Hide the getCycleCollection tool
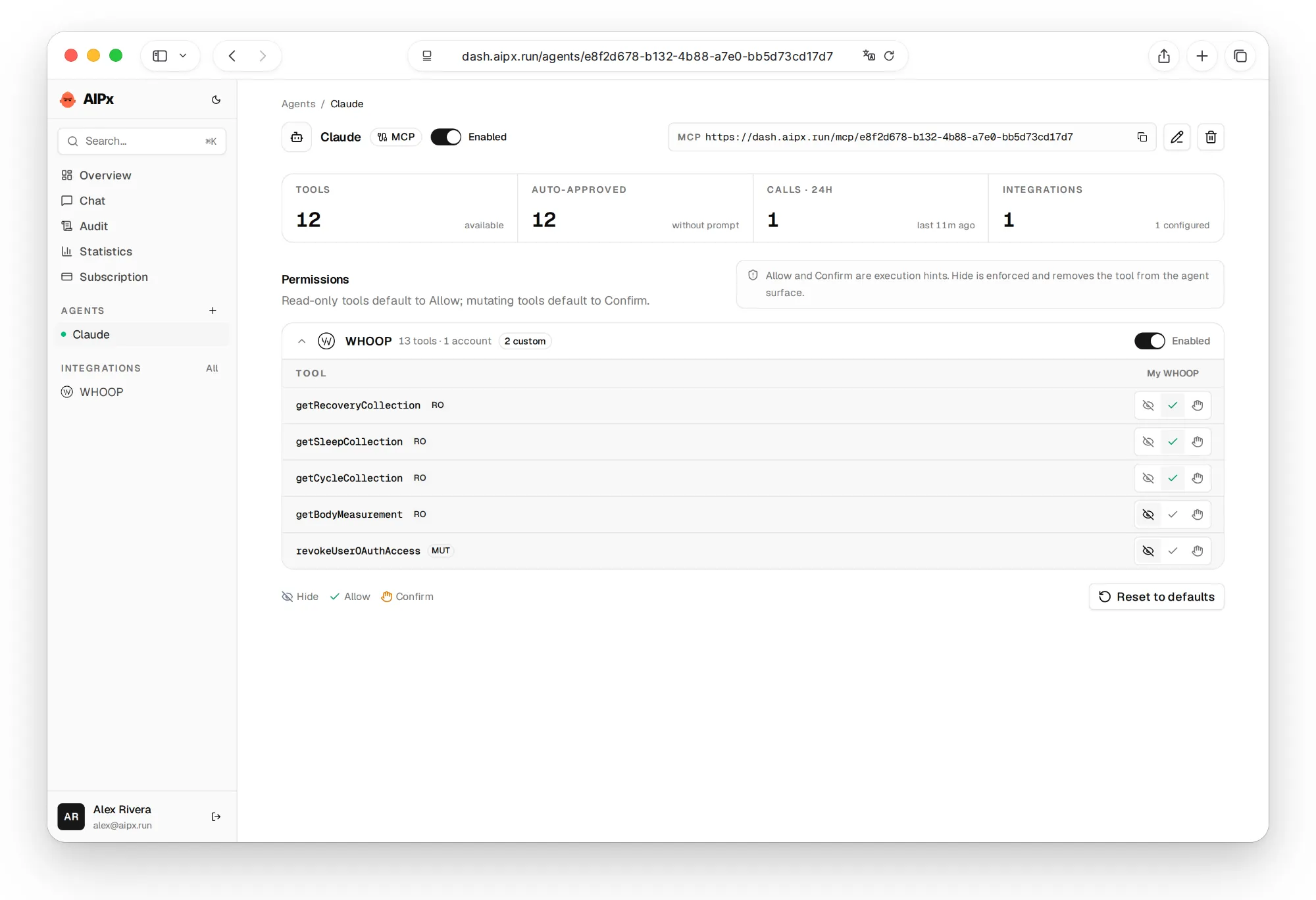This screenshot has width=1316, height=900. pos(1148,478)
